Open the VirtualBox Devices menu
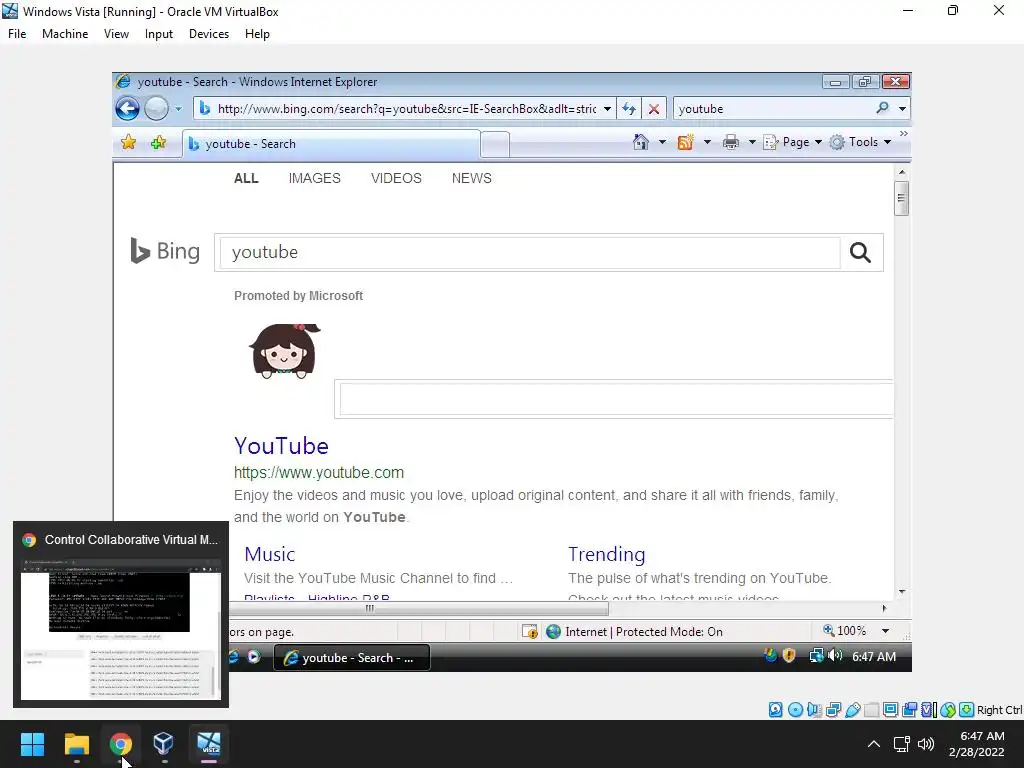 209,34
